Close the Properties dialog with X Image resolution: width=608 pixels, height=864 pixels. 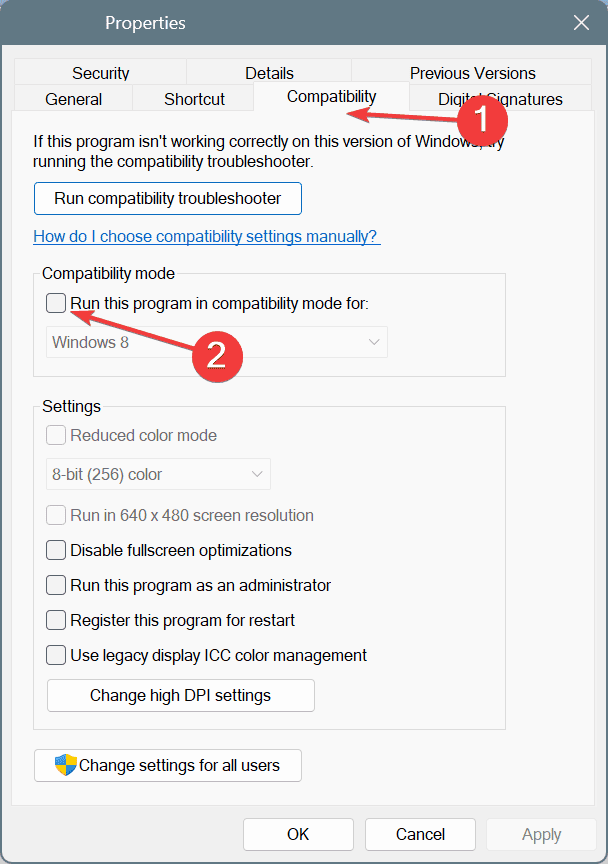[x=581, y=22]
